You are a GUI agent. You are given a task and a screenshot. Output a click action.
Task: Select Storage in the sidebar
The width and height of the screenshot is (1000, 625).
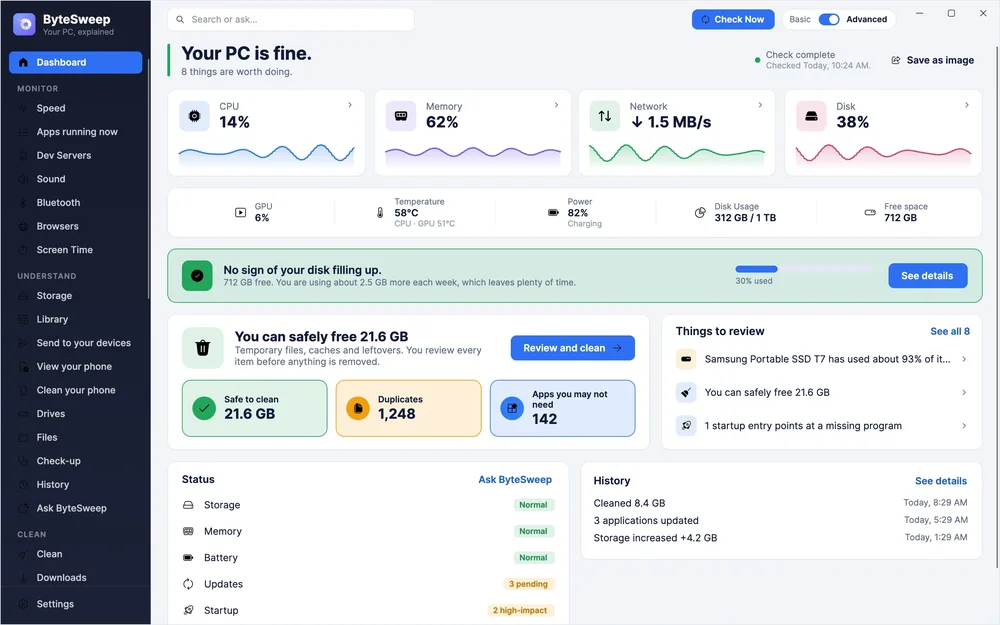pyautogui.click(x=75, y=296)
